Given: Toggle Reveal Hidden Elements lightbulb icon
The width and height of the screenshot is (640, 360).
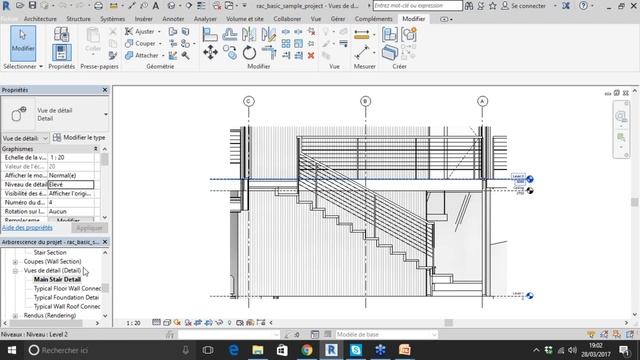Looking at the screenshot, I should click(x=229, y=322).
